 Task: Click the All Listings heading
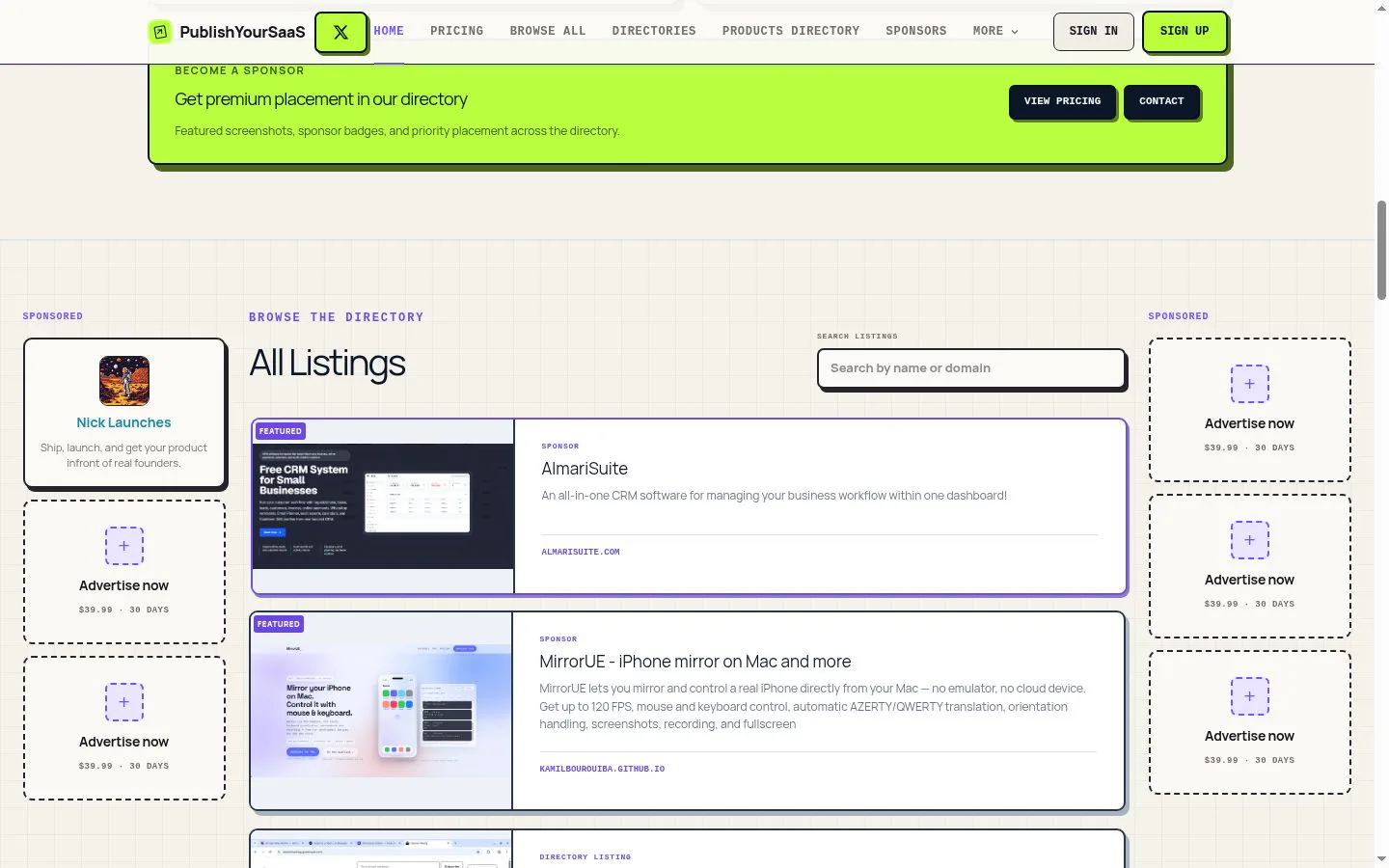point(327,364)
